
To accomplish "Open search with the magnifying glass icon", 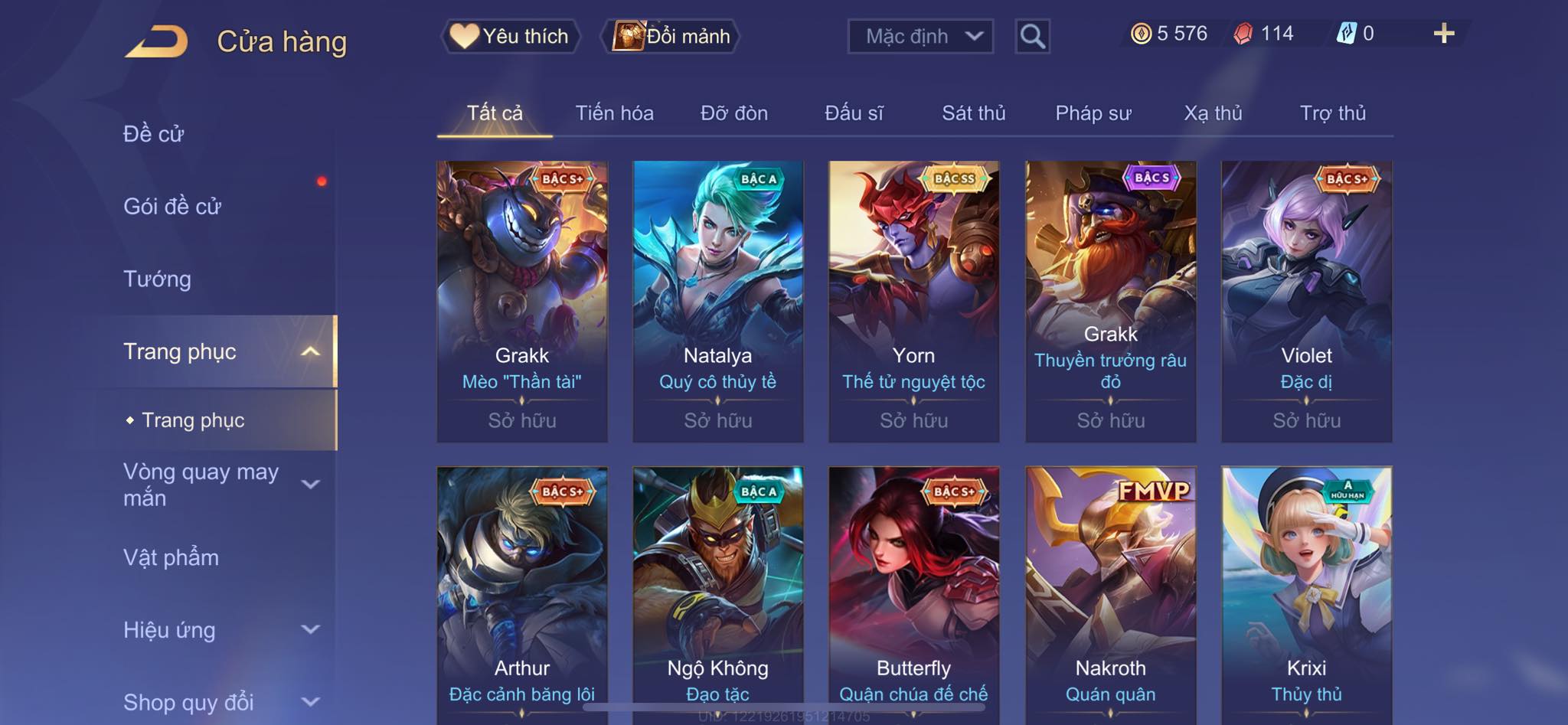I will (x=1032, y=36).
